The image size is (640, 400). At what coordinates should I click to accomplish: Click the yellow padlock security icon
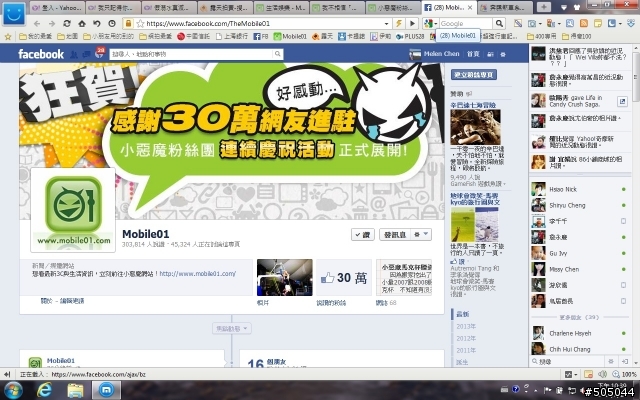tap(128, 23)
